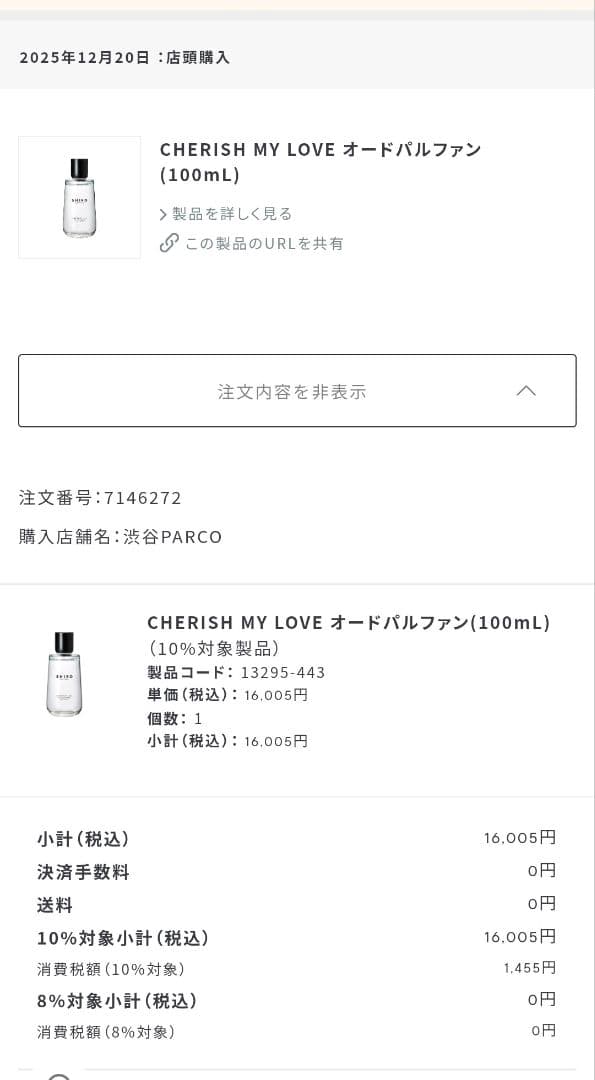595x1080 pixels.
Task: Select the share icon for CHERISH MY LOVE
Action: tap(170, 243)
